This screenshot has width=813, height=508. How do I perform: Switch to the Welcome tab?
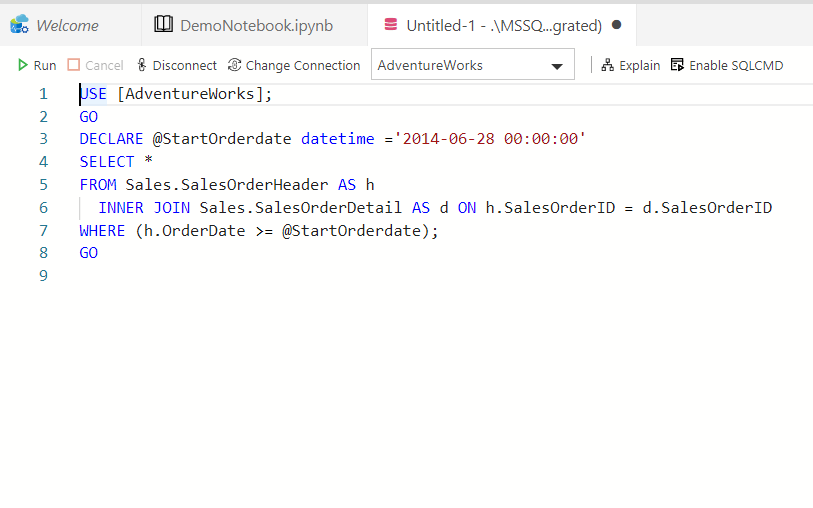[x=67, y=25]
